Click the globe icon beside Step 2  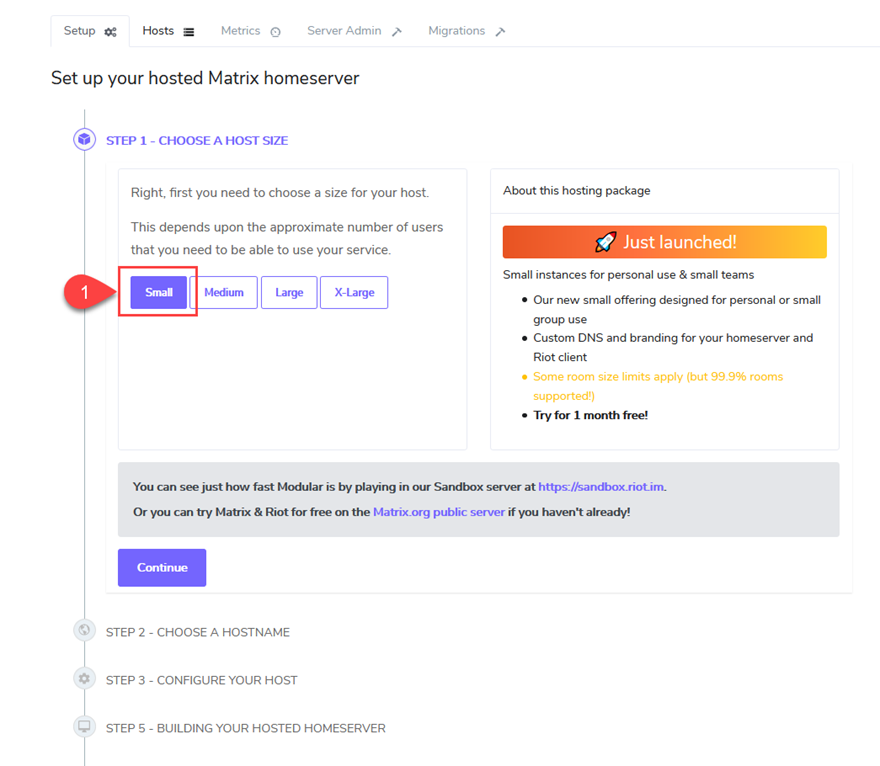coord(84,631)
